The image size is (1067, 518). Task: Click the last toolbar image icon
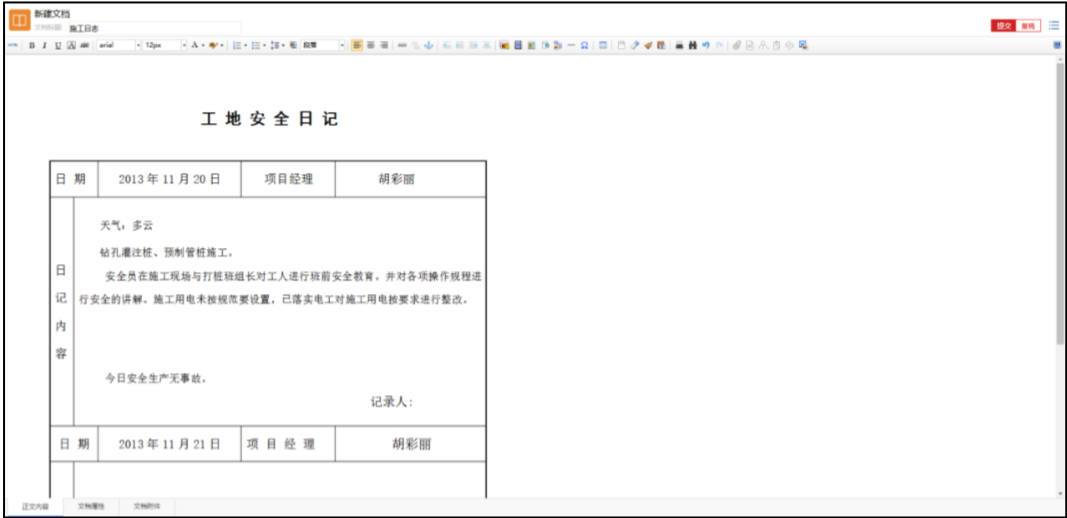click(803, 46)
